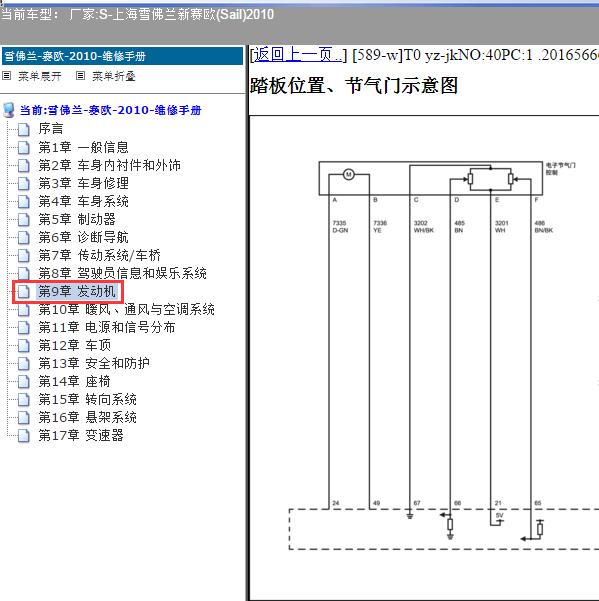
Task: Click wire label 7335 D-GN
Action: click(x=340, y=227)
